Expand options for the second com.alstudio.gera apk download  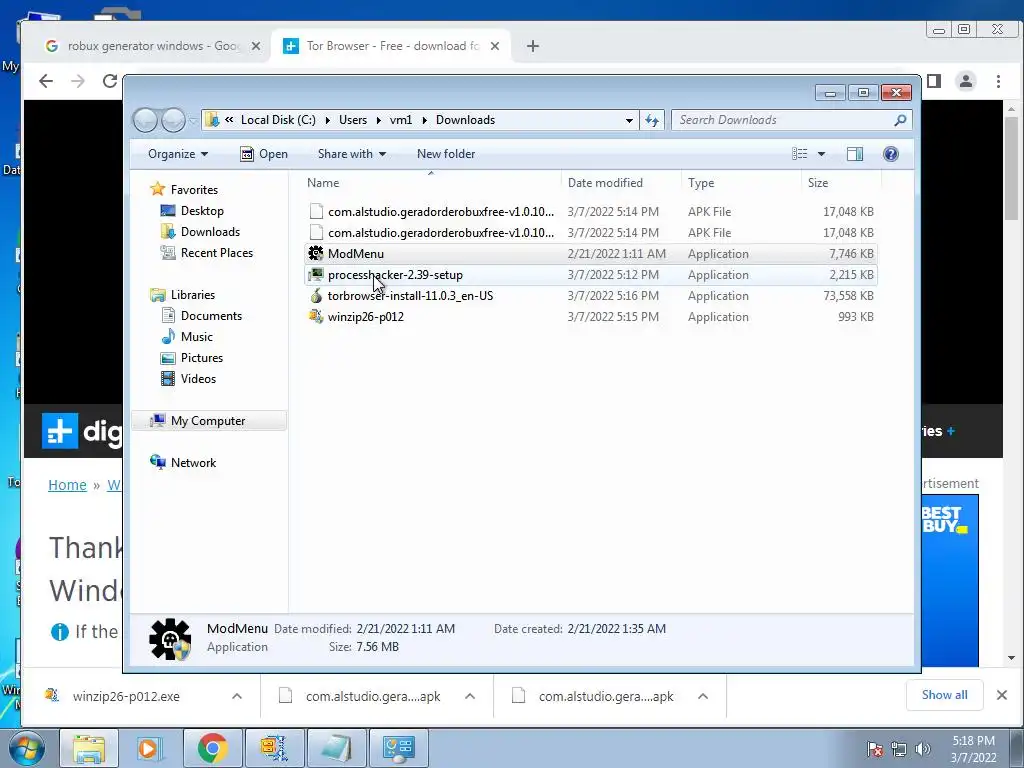point(703,696)
